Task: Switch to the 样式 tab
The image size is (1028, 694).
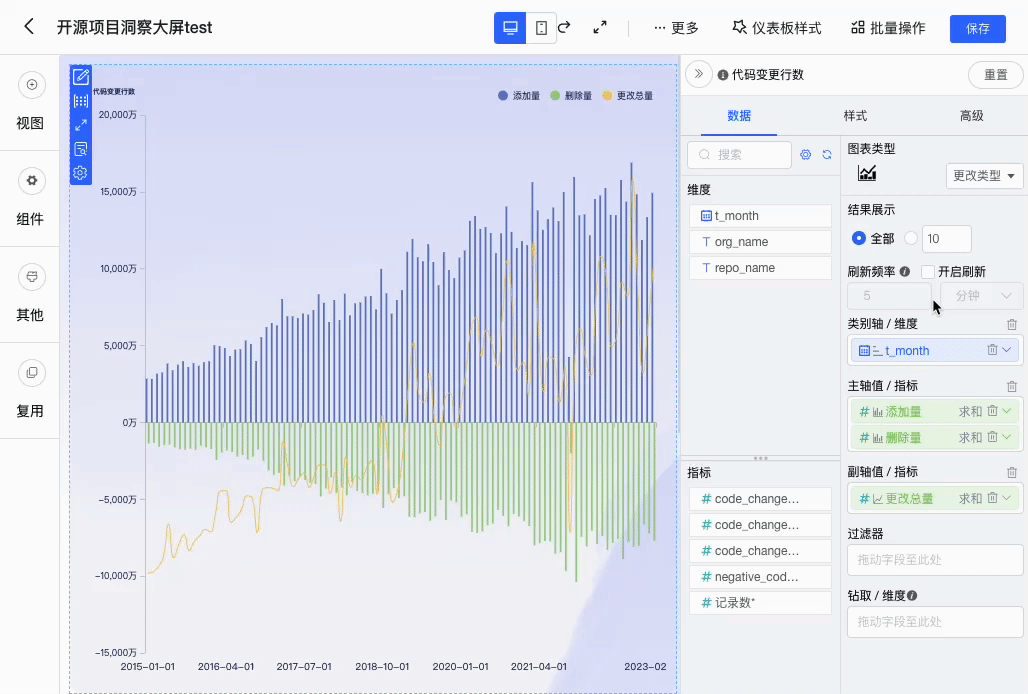Action: coord(855,116)
